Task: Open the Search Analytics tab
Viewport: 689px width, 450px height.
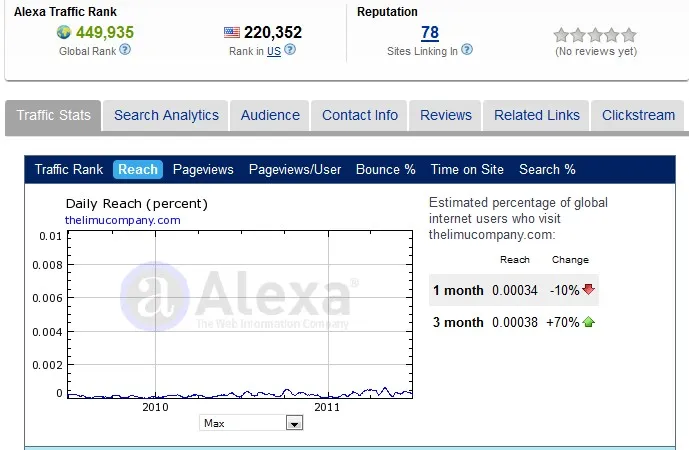Action: click(x=166, y=115)
